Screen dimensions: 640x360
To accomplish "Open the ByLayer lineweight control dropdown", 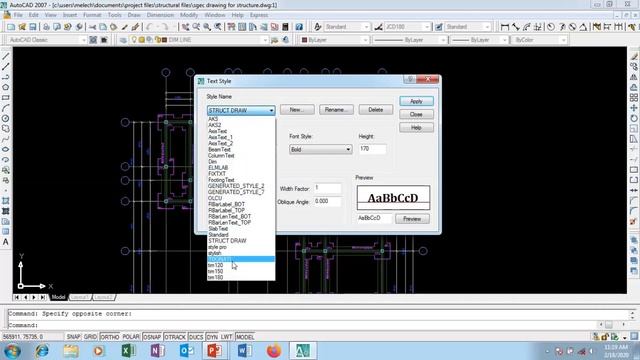I will 504,40.
